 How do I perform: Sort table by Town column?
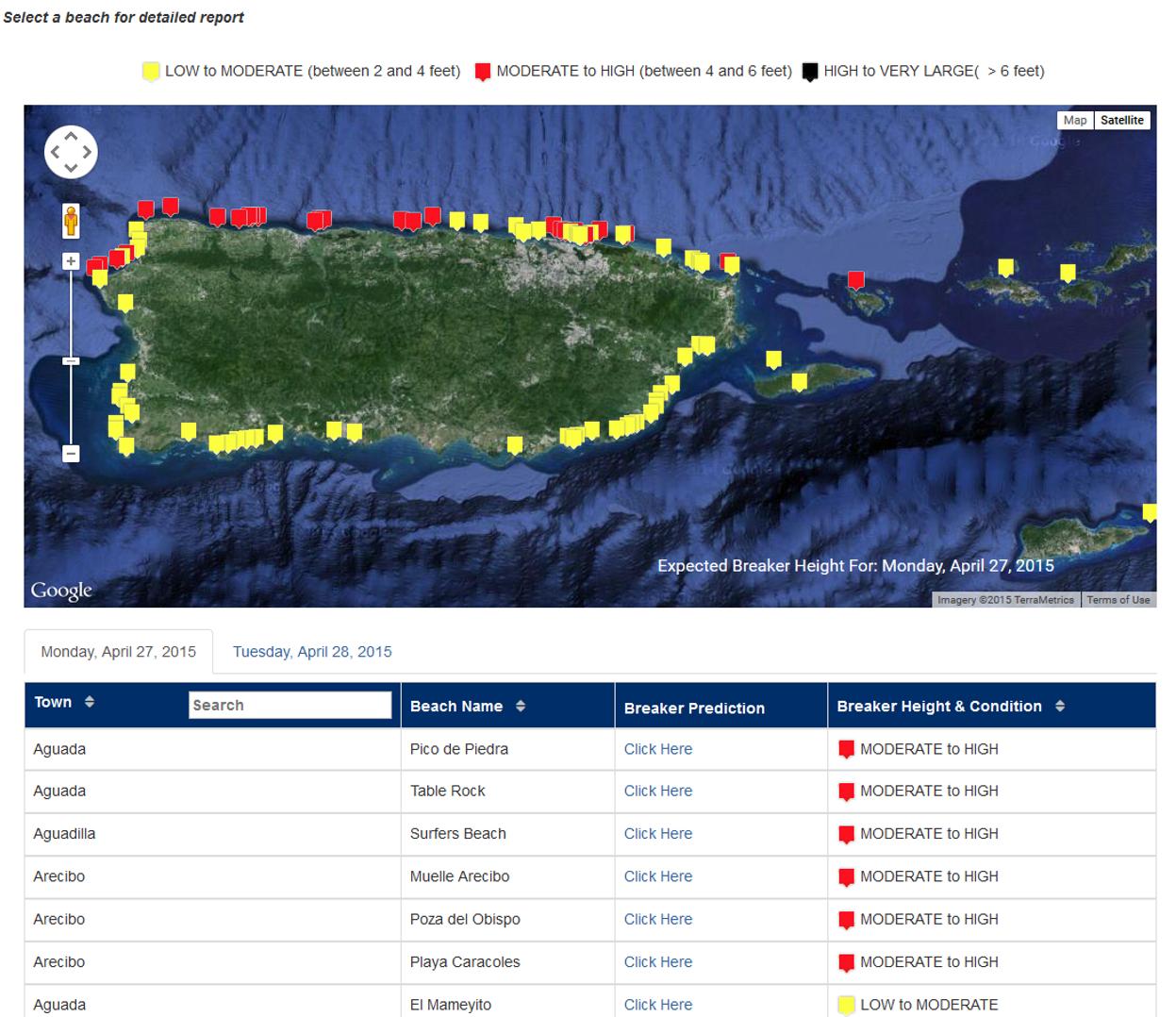[90, 702]
